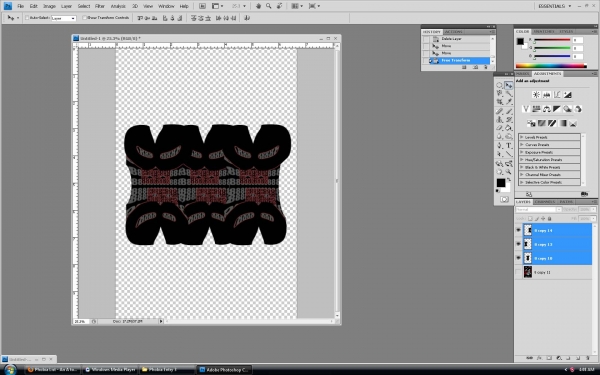Choose the Eraser tool
600x375 pixels.
point(500,128)
